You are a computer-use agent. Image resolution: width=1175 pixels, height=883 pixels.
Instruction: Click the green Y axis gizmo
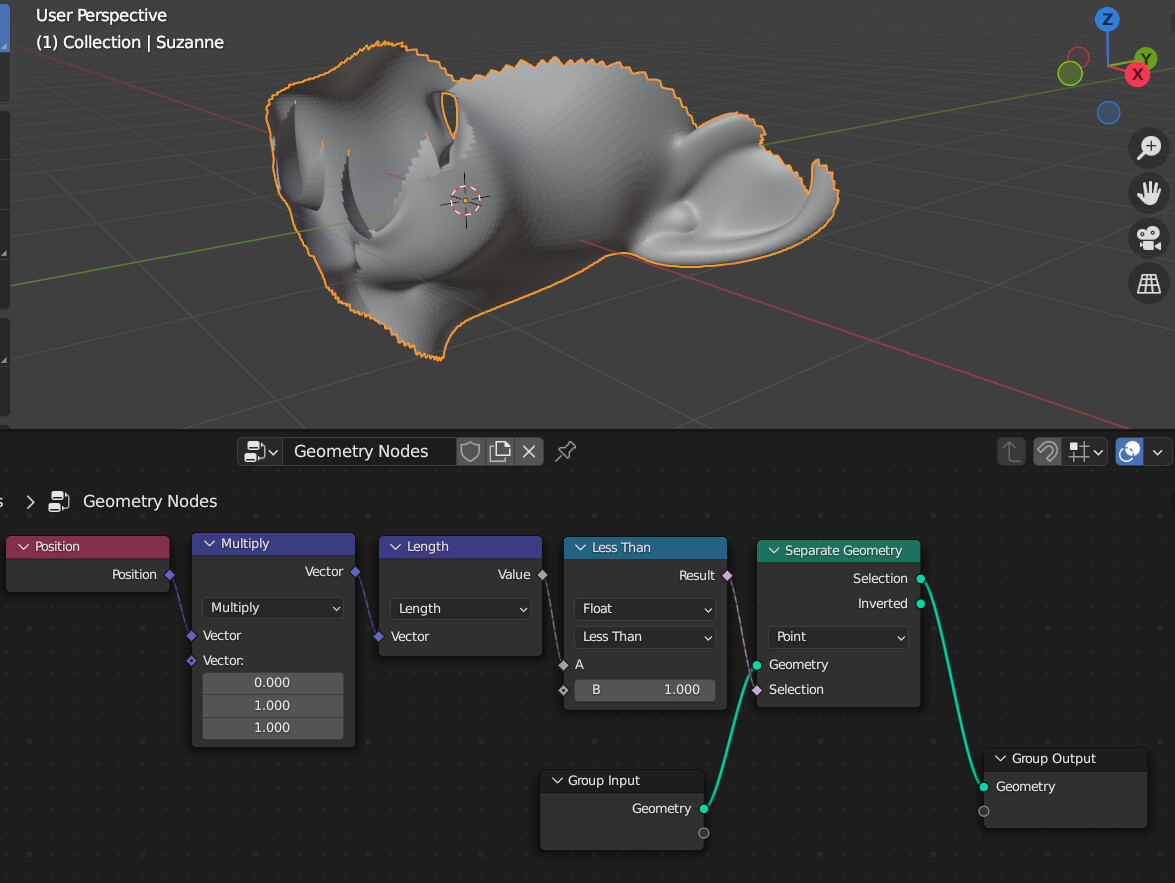pyautogui.click(x=1145, y=58)
